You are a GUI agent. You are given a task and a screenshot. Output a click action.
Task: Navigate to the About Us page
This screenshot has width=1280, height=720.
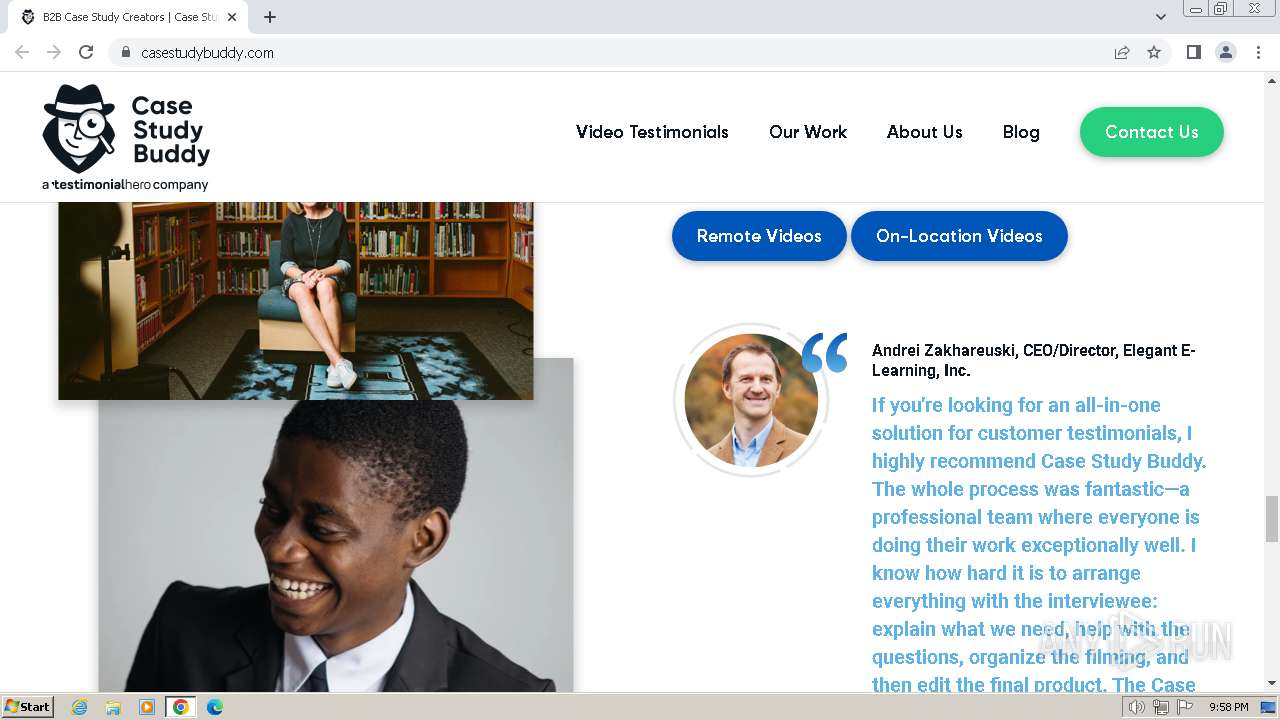click(x=924, y=132)
